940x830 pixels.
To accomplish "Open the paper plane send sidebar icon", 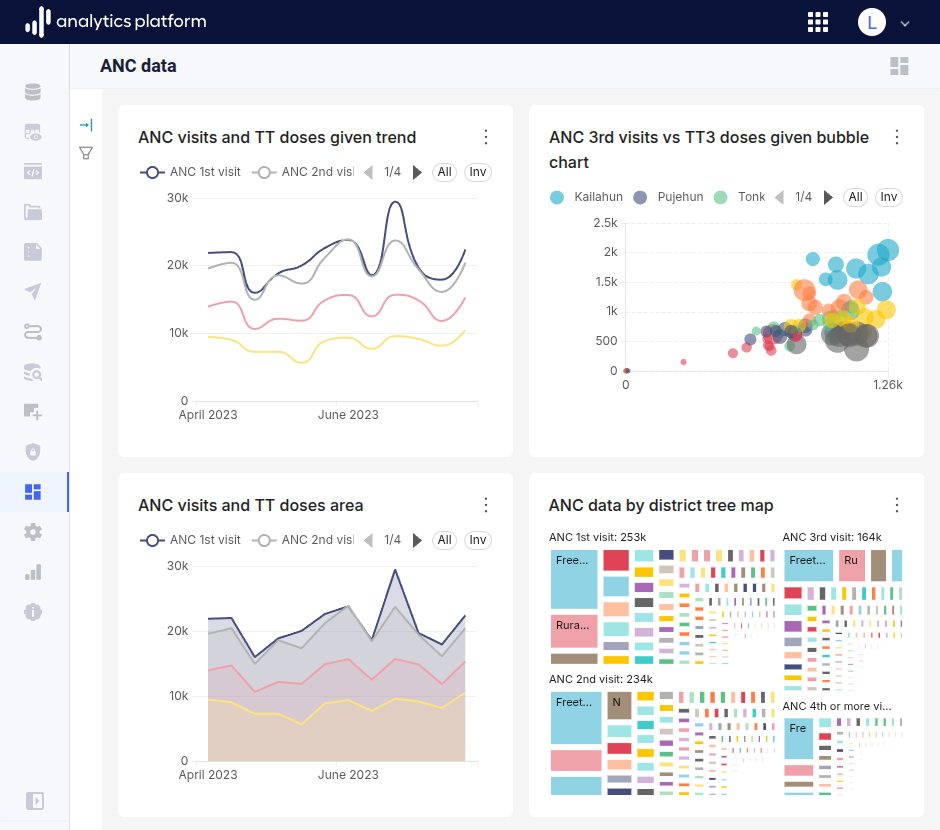I will [x=33, y=291].
